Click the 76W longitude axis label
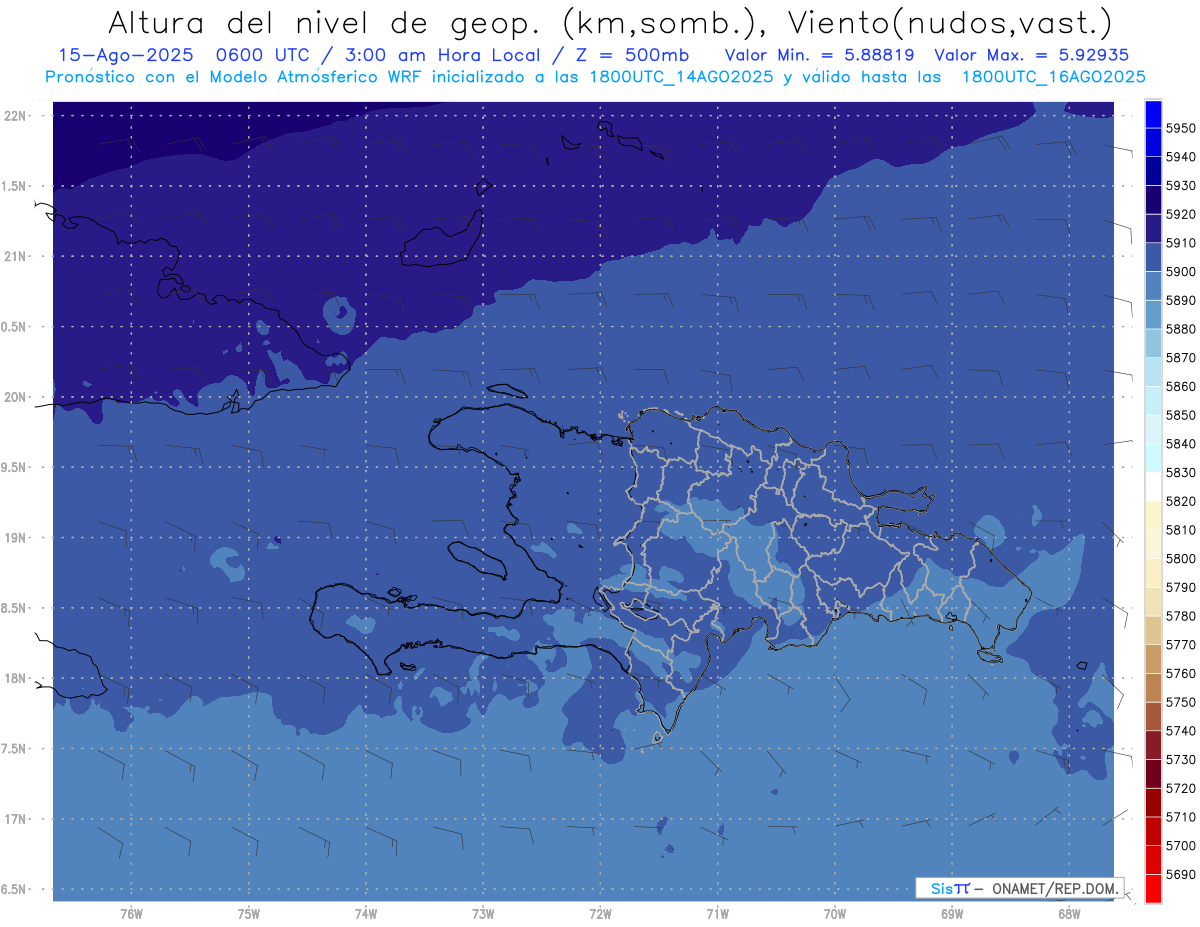This screenshot has height=927, width=1200. 131,914
